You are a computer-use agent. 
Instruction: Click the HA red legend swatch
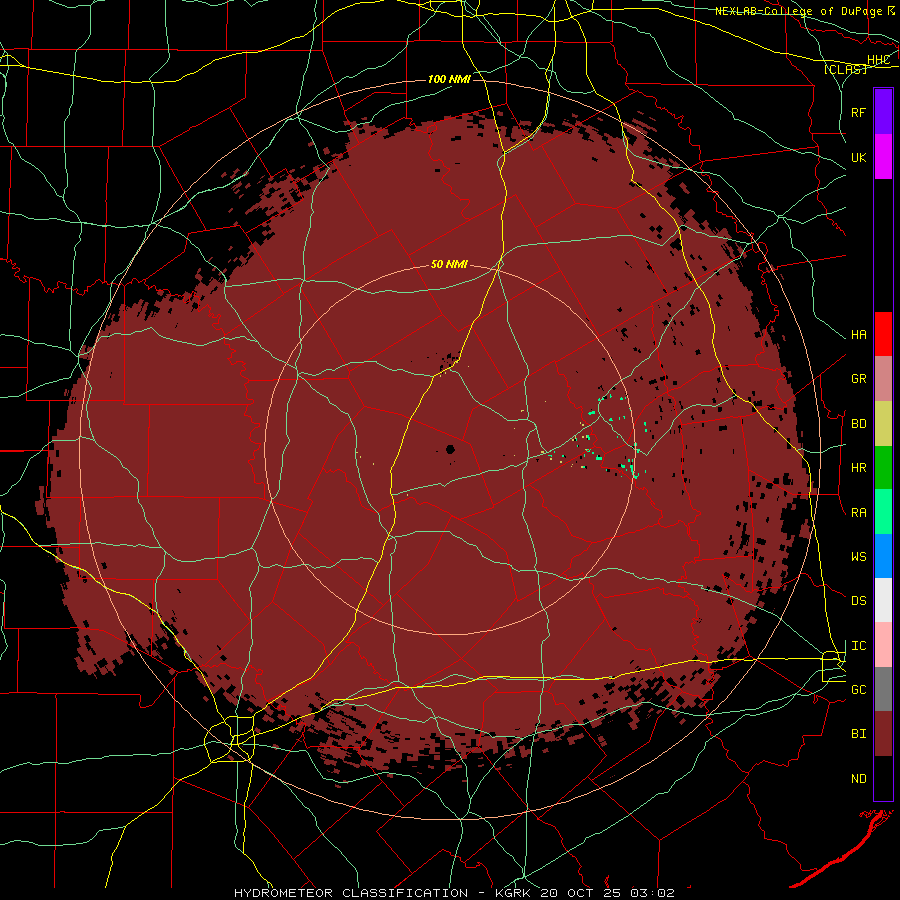tap(883, 334)
